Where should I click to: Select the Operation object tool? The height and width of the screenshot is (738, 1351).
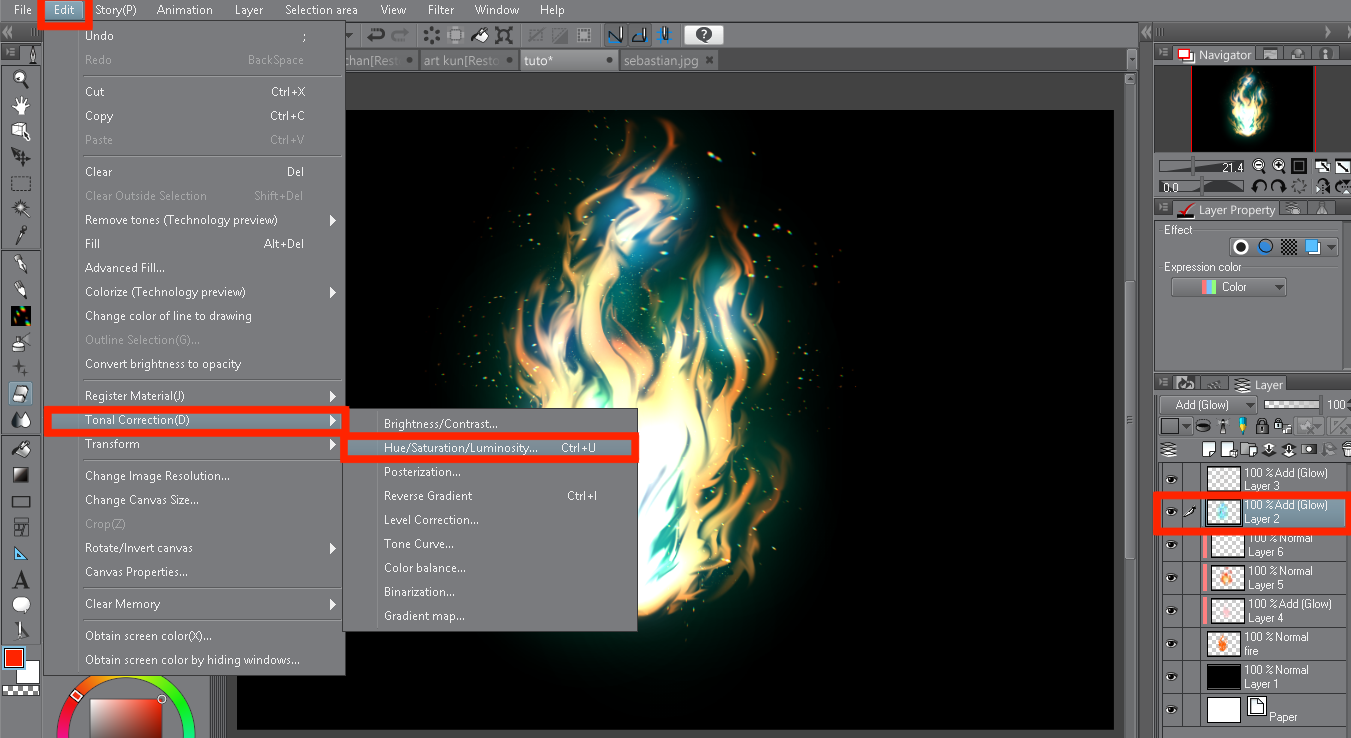point(20,131)
